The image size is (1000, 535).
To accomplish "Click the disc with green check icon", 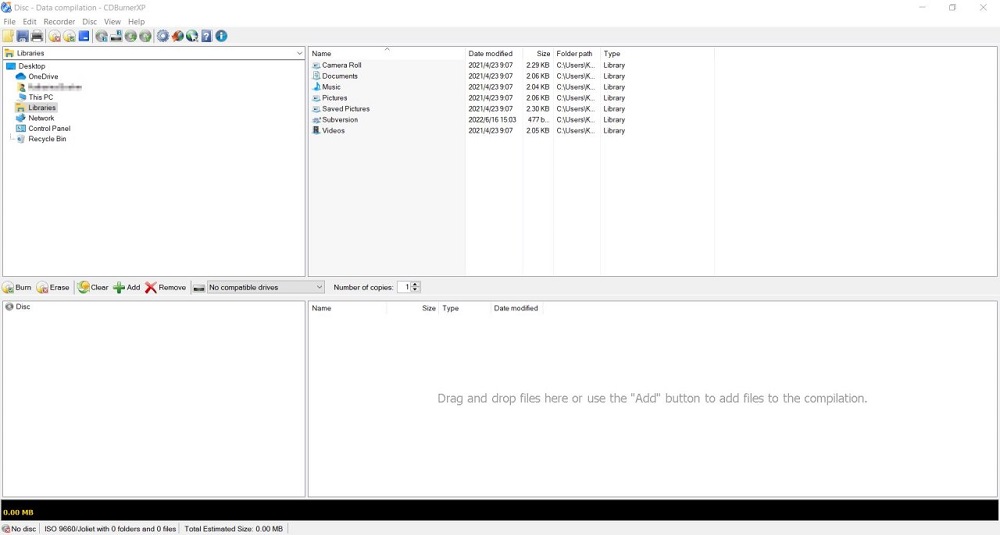I will 69,36.
